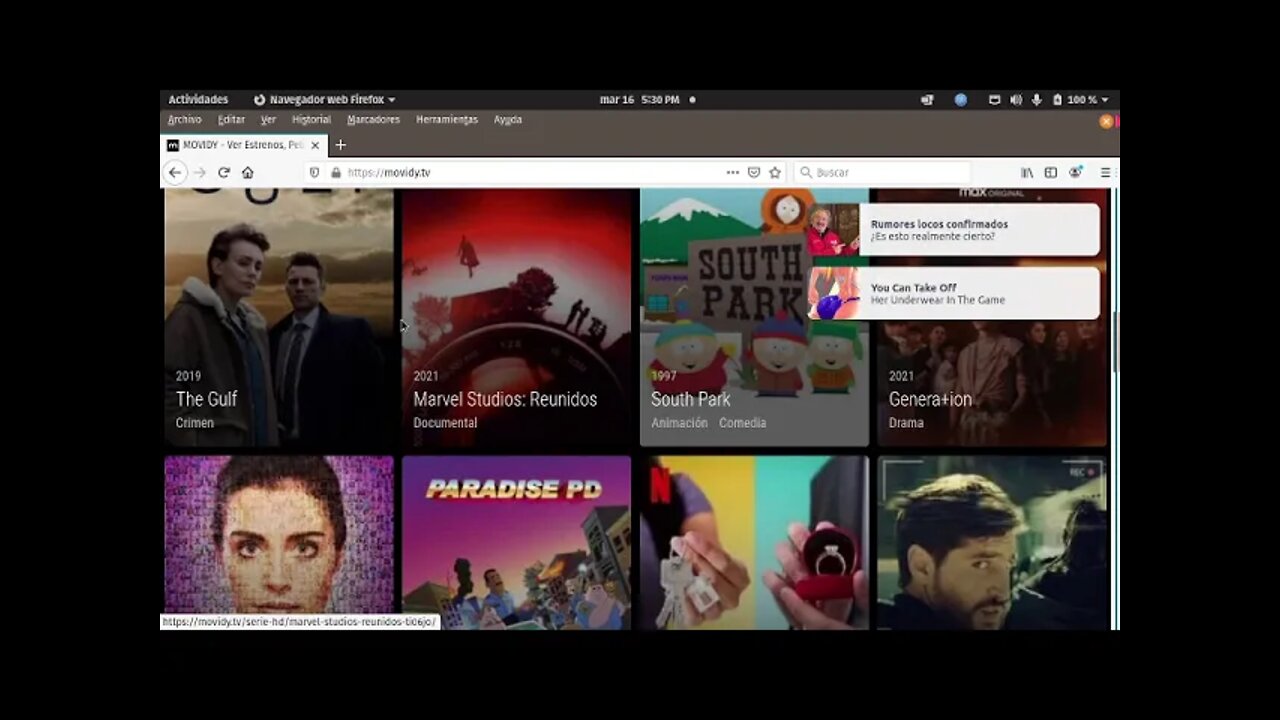Open Actividades overview
Image resolution: width=1280 pixels, height=720 pixels.
tap(198, 100)
